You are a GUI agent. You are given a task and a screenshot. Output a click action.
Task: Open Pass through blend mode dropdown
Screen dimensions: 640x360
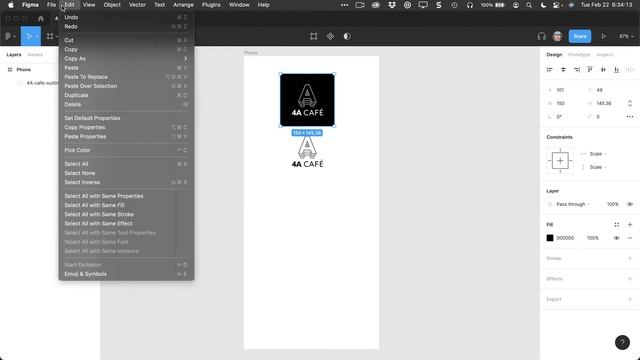[573, 204]
